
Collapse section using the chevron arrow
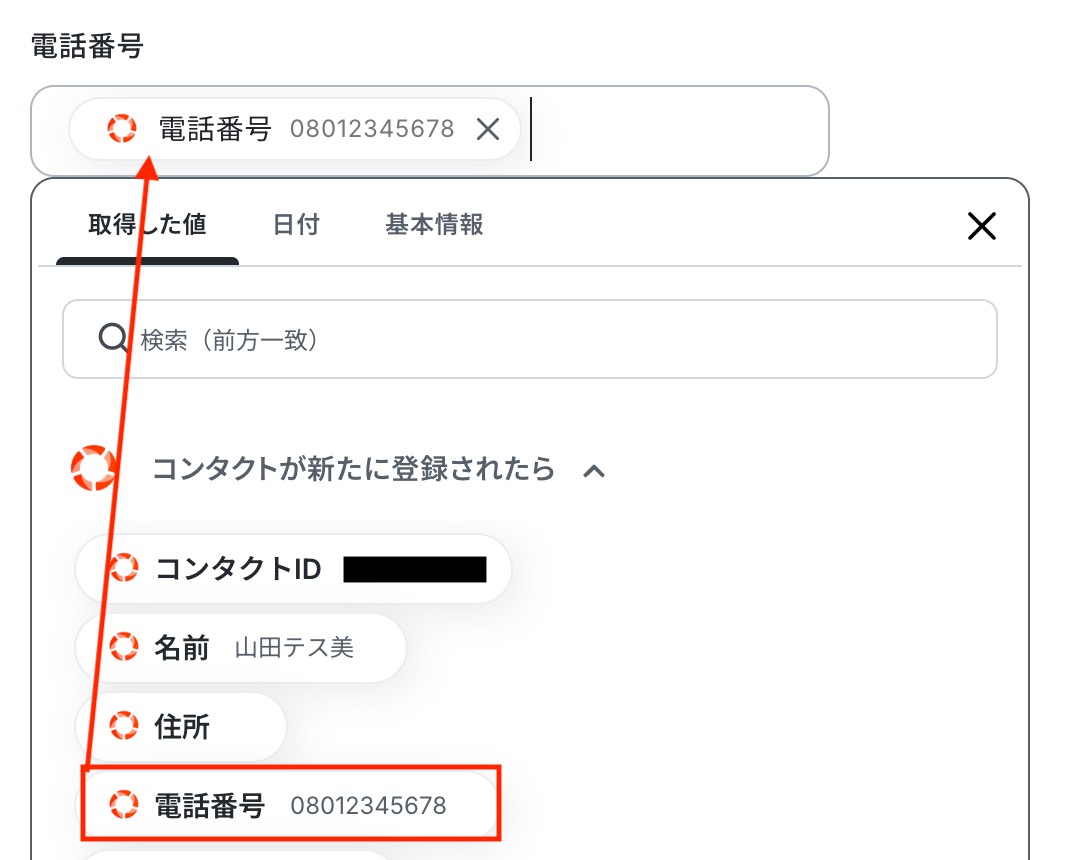[594, 470]
